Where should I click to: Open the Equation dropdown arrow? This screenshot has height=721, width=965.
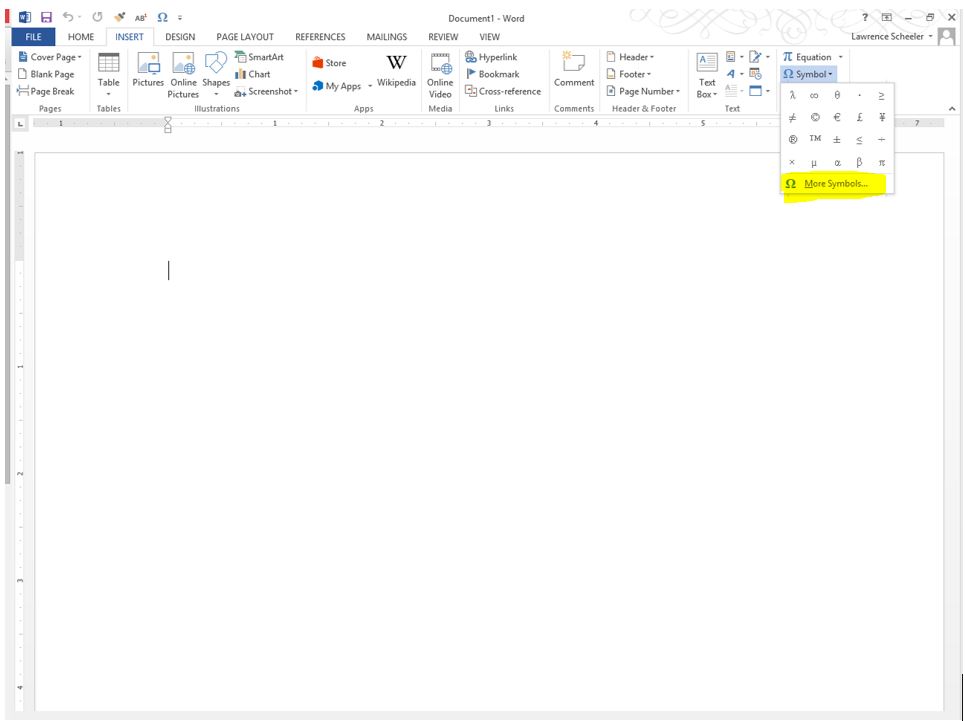839,57
